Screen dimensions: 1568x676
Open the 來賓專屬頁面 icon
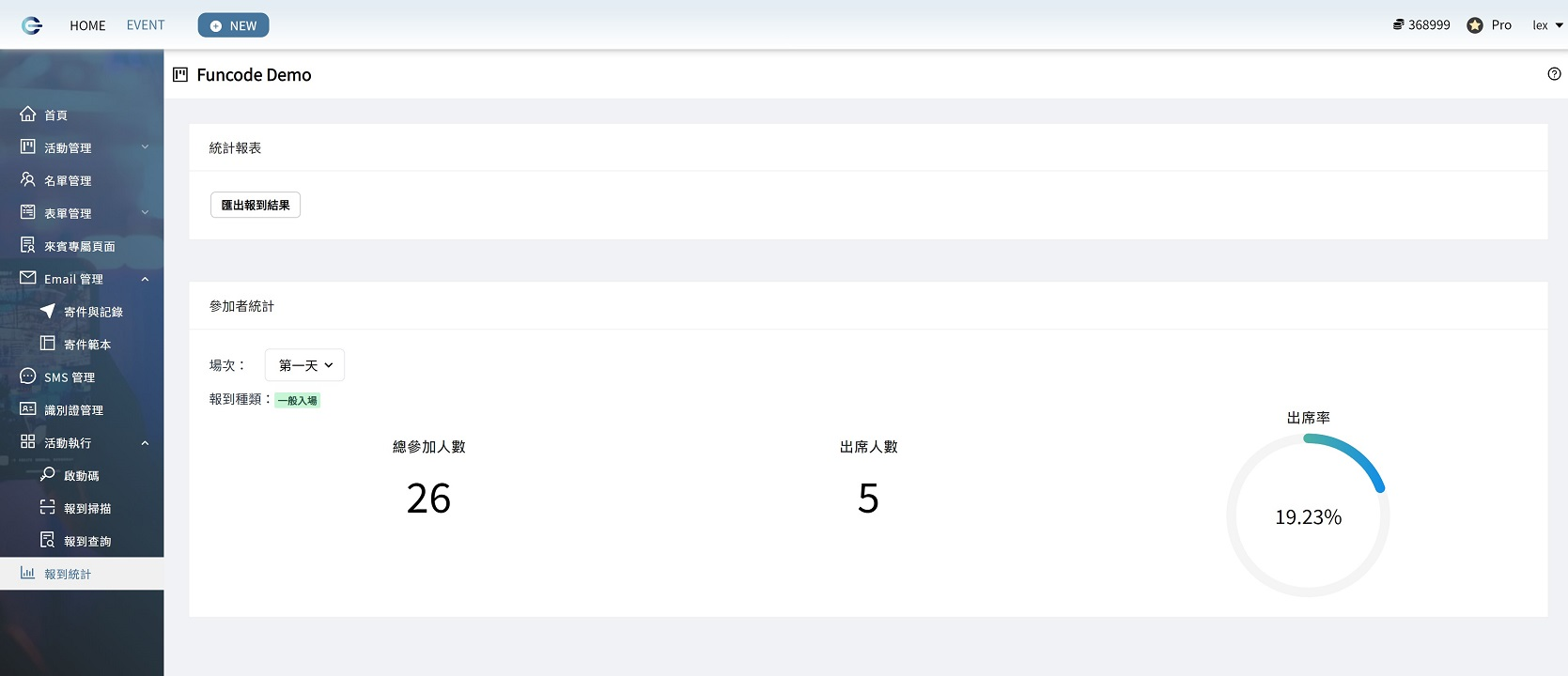coord(28,245)
